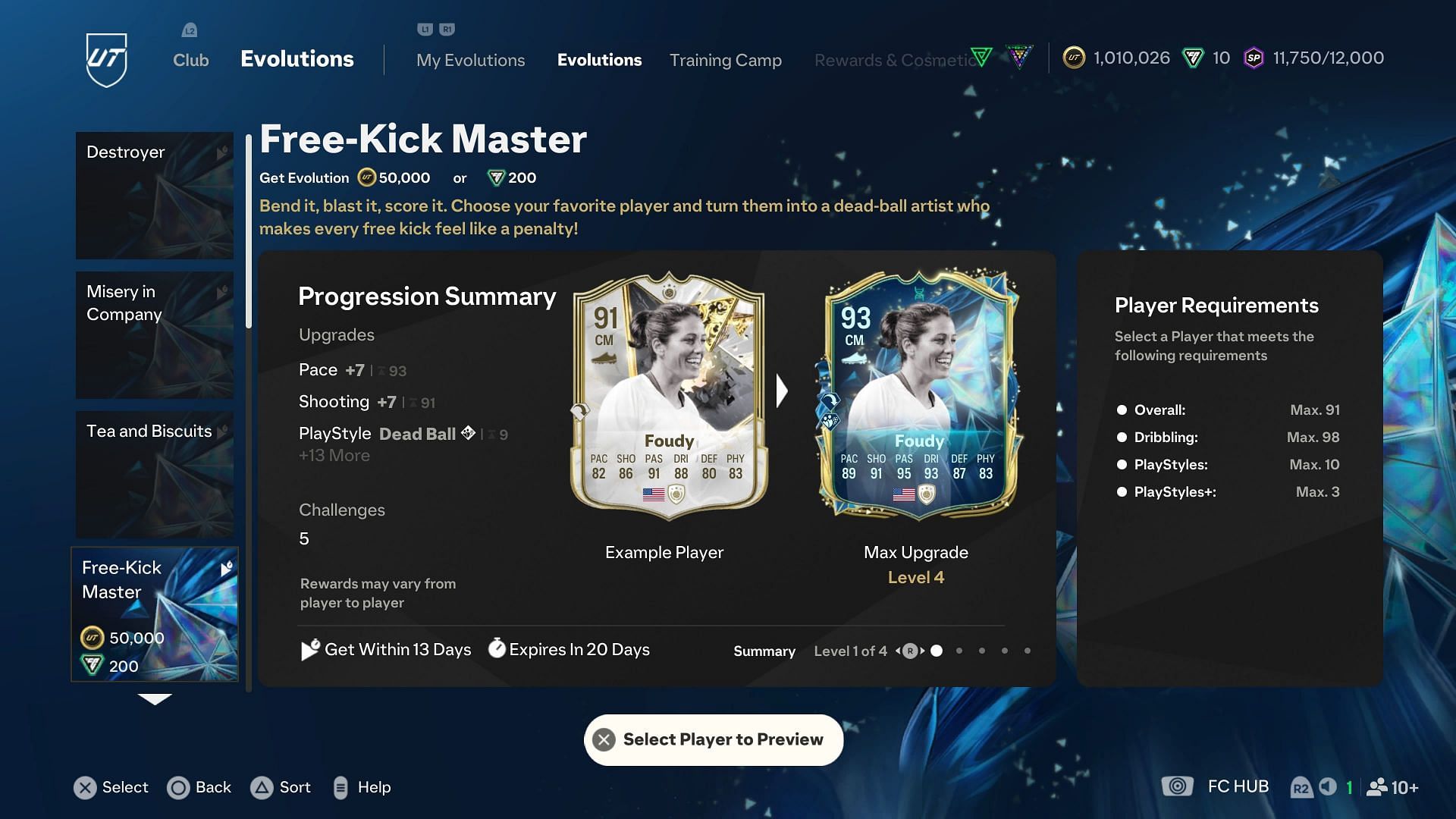This screenshot has width=1456, height=819.
Task: Open Help via the options icon
Action: pyautogui.click(x=340, y=788)
